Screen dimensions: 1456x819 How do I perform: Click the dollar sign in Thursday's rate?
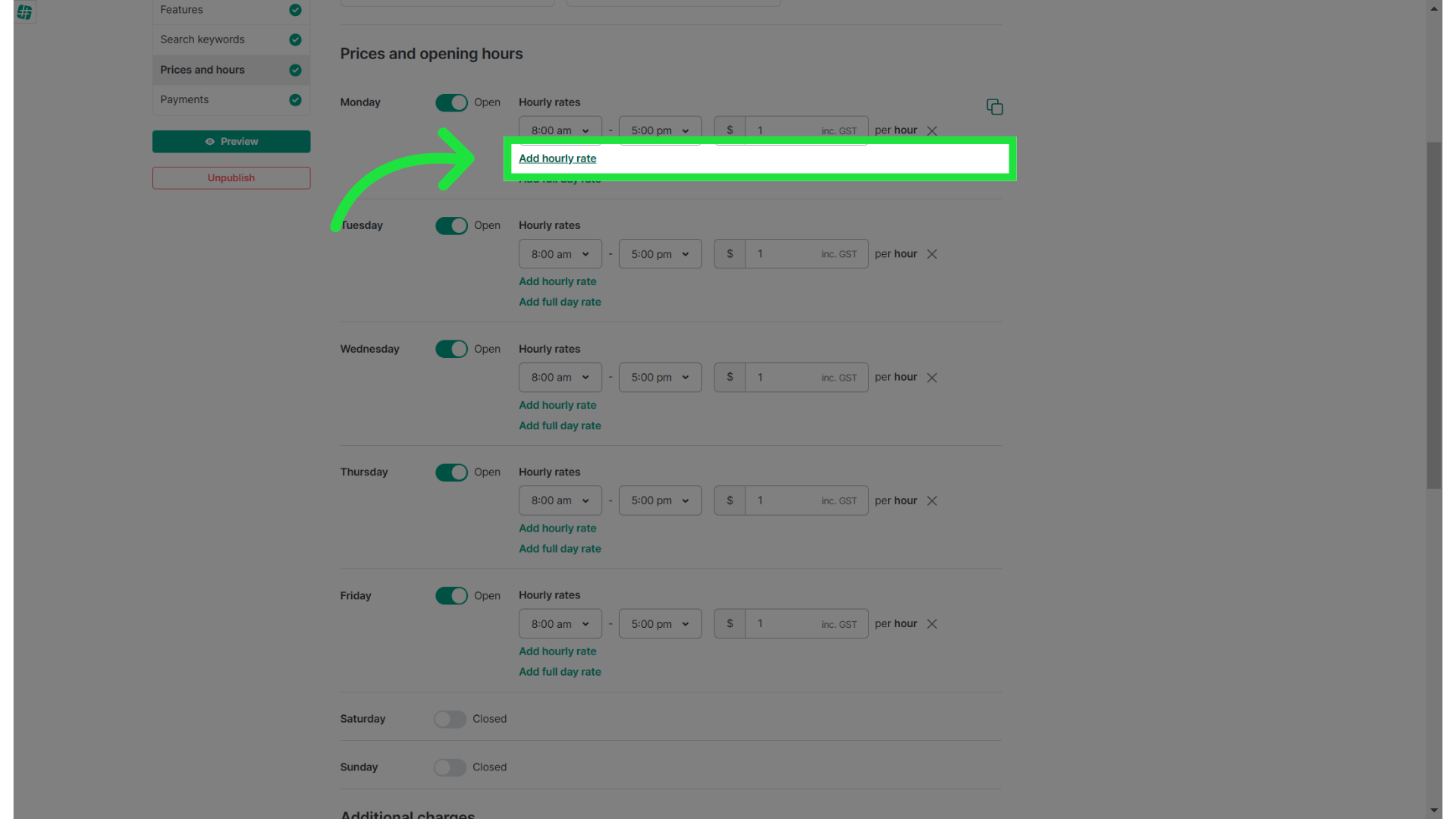(730, 500)
